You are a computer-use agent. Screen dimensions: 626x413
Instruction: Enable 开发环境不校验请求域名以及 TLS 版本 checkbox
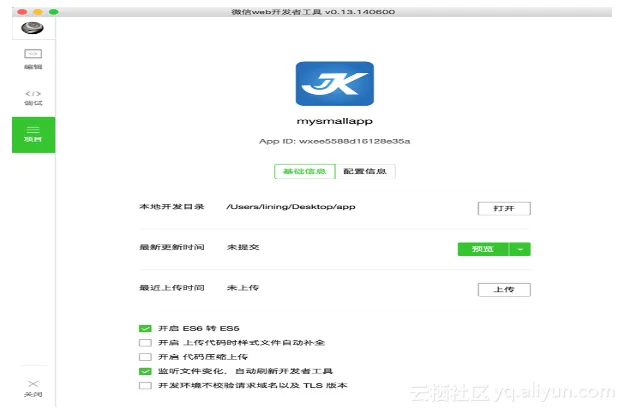[x=145, y=385]
